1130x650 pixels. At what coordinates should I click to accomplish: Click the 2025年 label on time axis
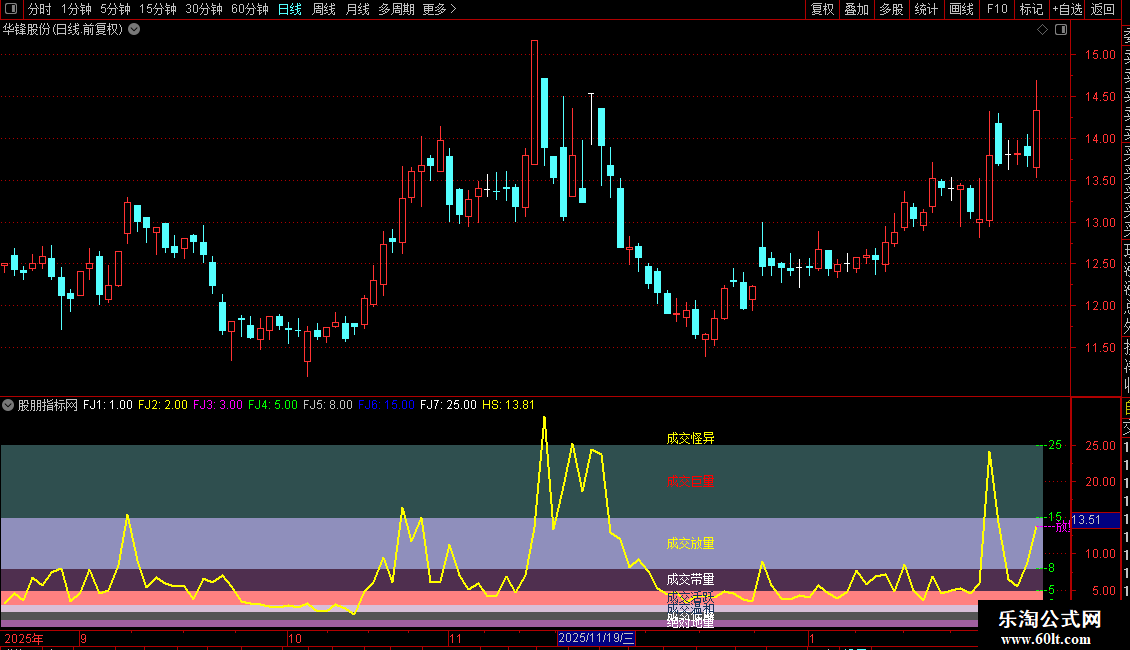(x=24, y=638)
